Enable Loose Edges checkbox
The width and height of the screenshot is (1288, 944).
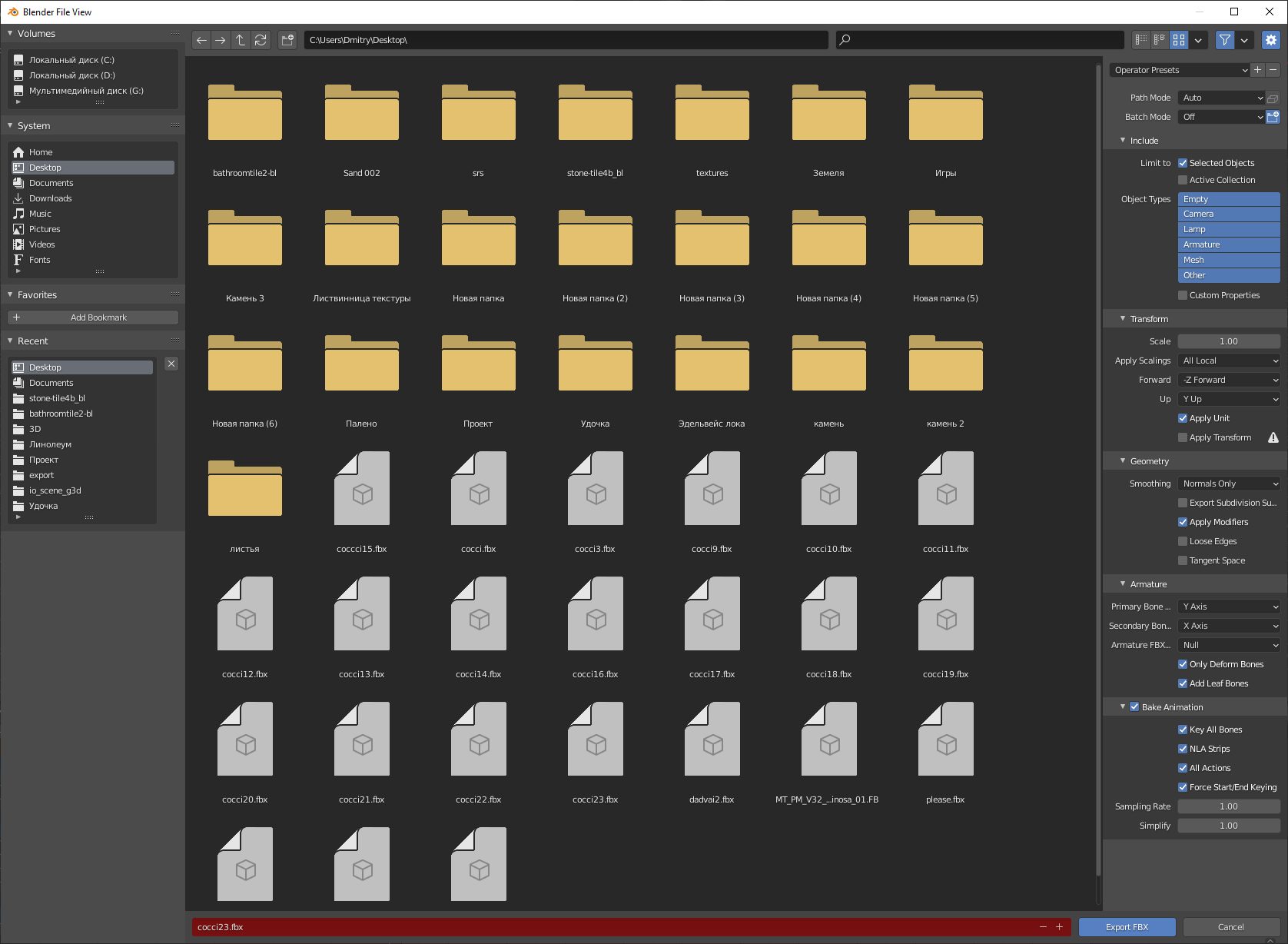tap(1183, 541)
